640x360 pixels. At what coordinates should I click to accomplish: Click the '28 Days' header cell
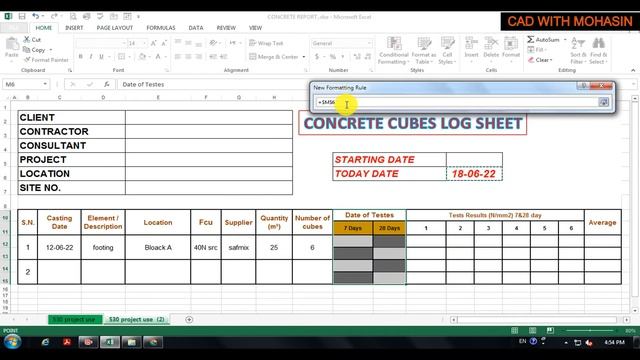(389, 228)
